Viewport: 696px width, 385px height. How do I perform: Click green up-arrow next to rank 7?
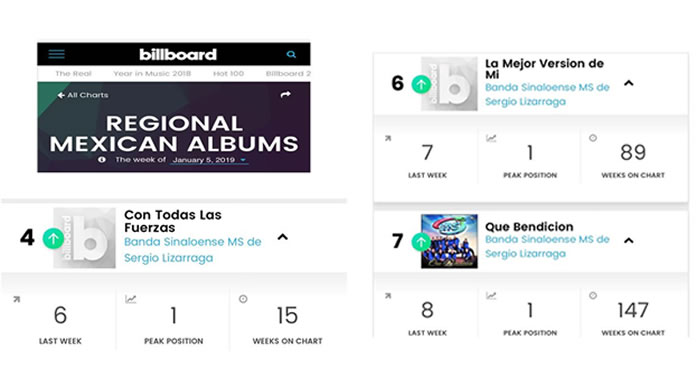(x=421, y=242)
